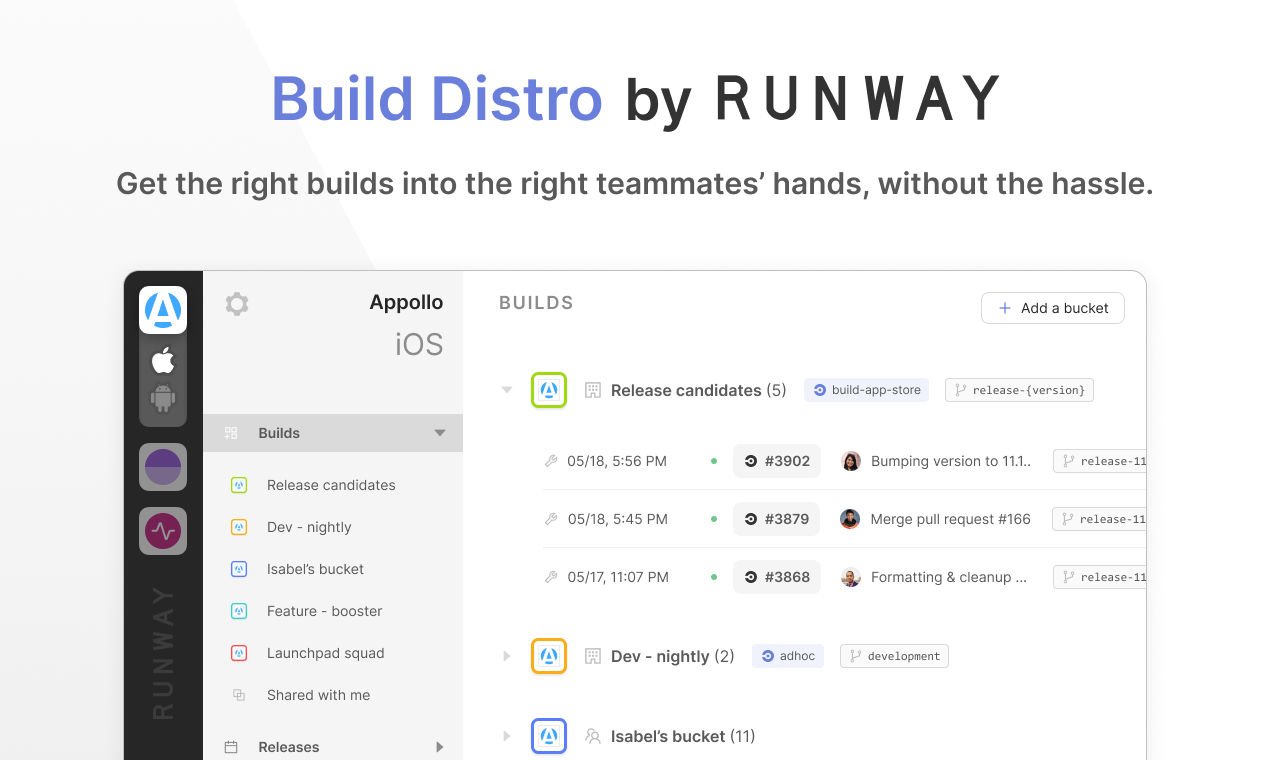
Task: Select the Android platform icon
Action: click(x=163, y=398)
